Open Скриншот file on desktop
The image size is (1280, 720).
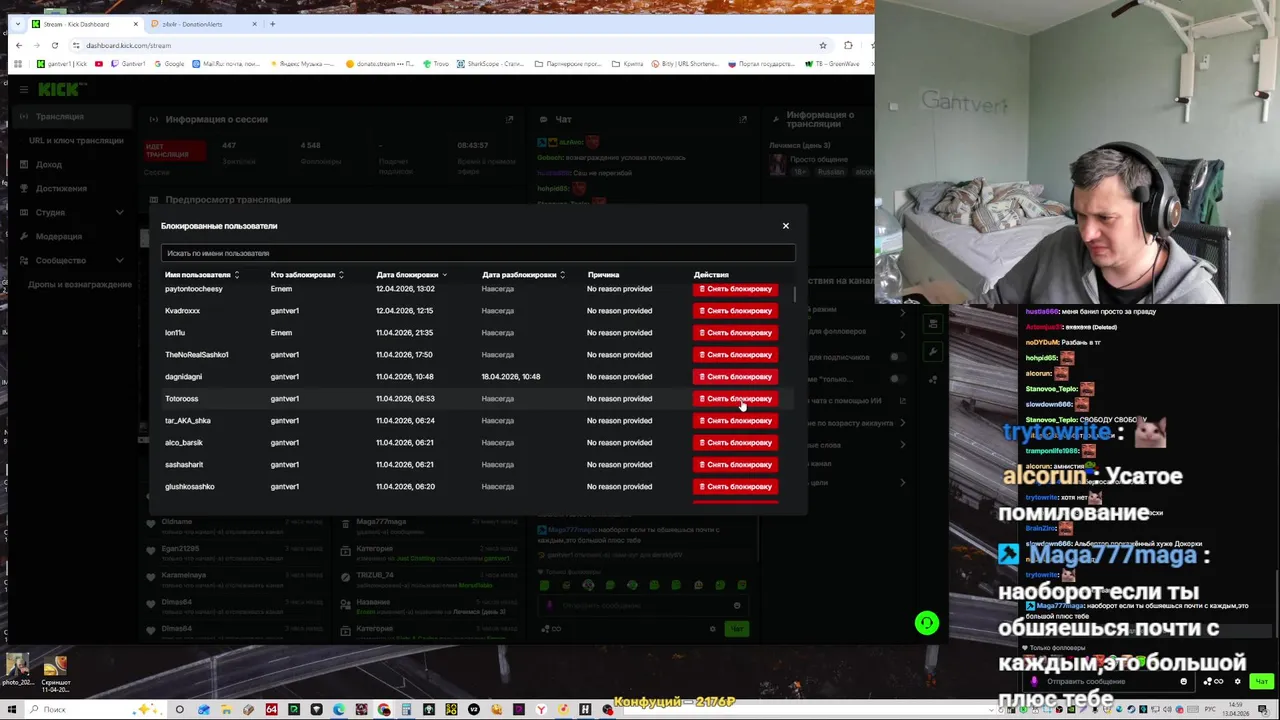(55, 675)
